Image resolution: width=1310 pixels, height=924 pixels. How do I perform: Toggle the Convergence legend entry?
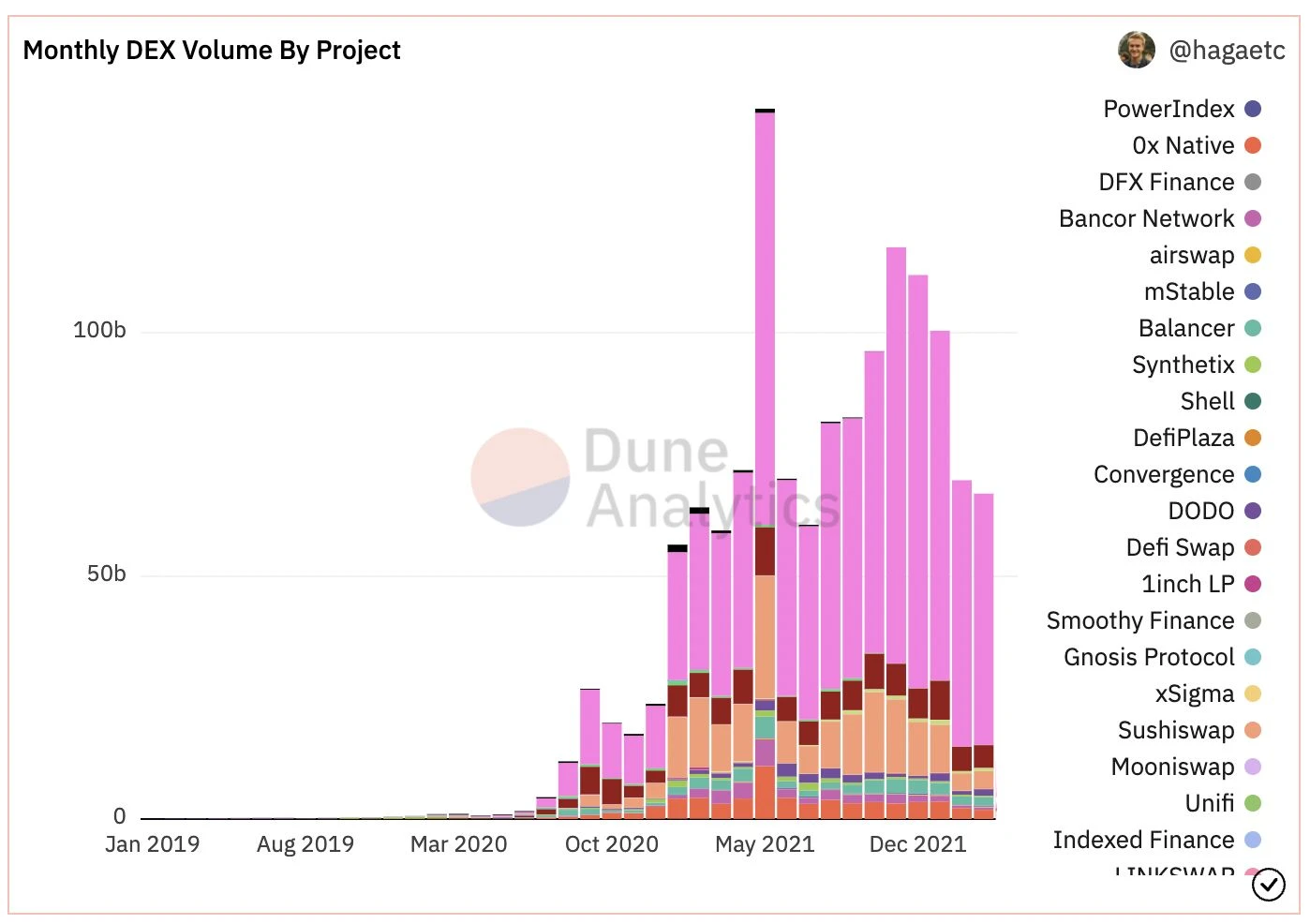tap(1178, 475)
